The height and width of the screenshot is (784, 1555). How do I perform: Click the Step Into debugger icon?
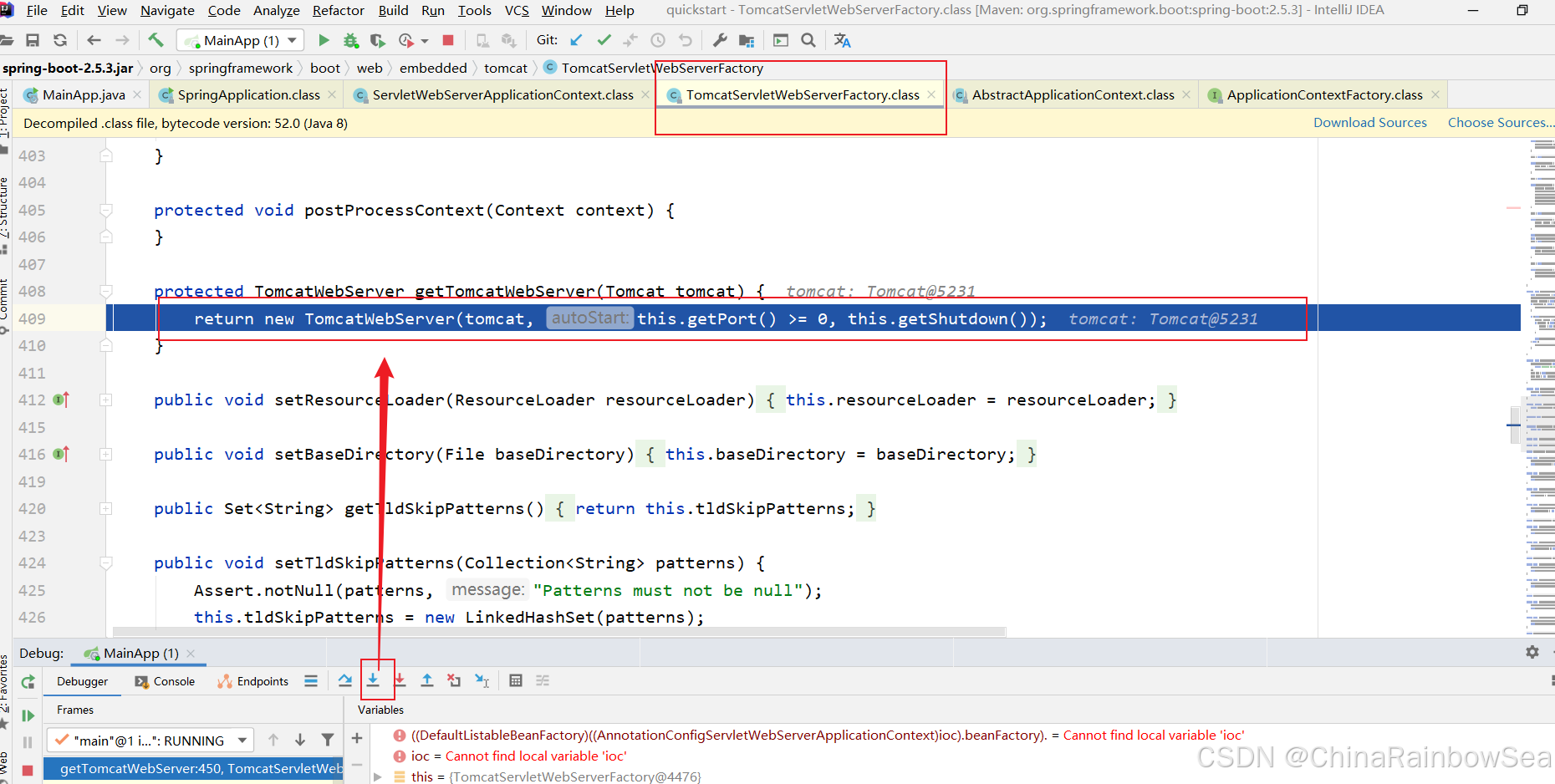373,680
